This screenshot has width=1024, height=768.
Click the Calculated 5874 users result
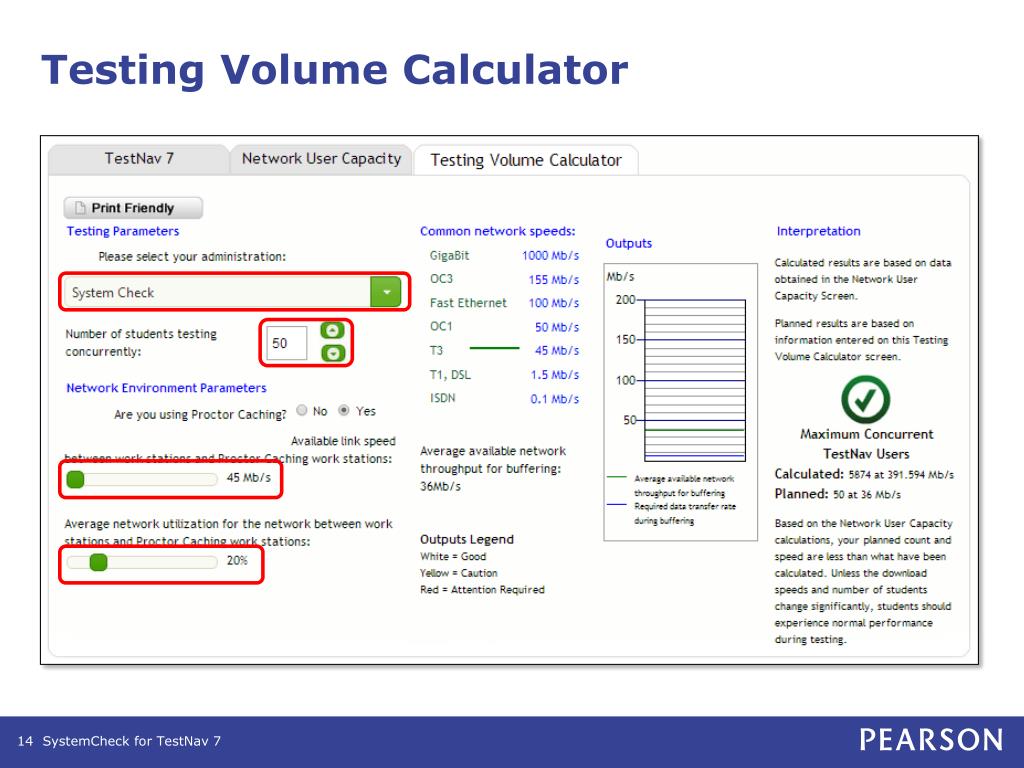point(864,474)
